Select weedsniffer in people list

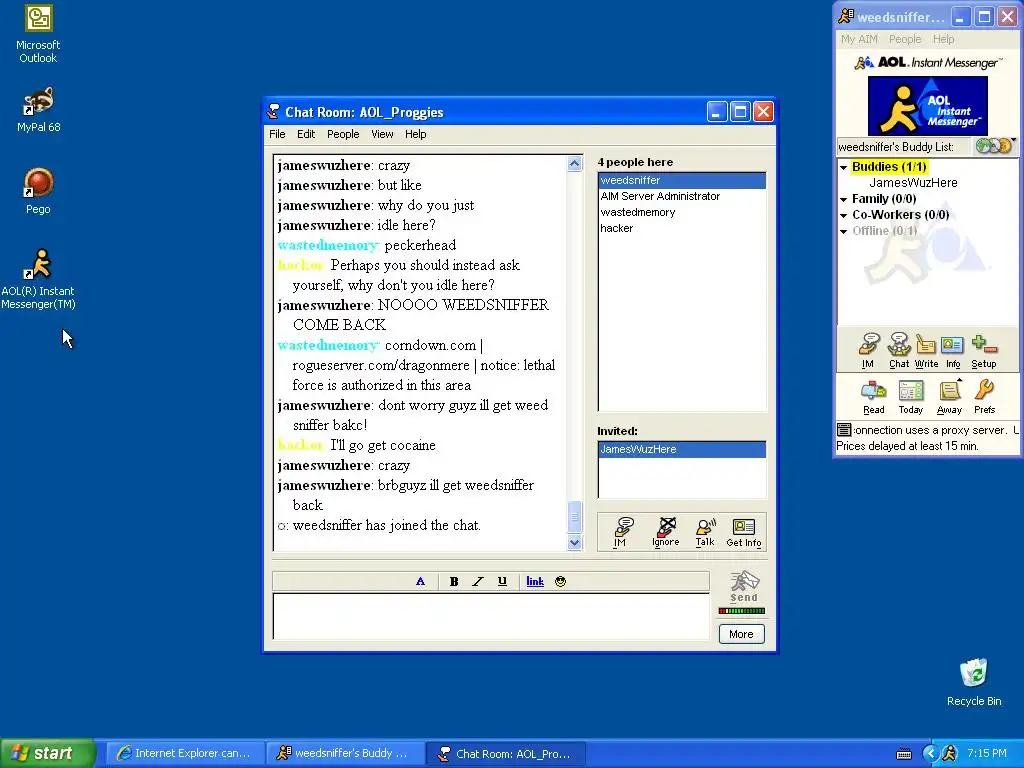pos(682,180)
